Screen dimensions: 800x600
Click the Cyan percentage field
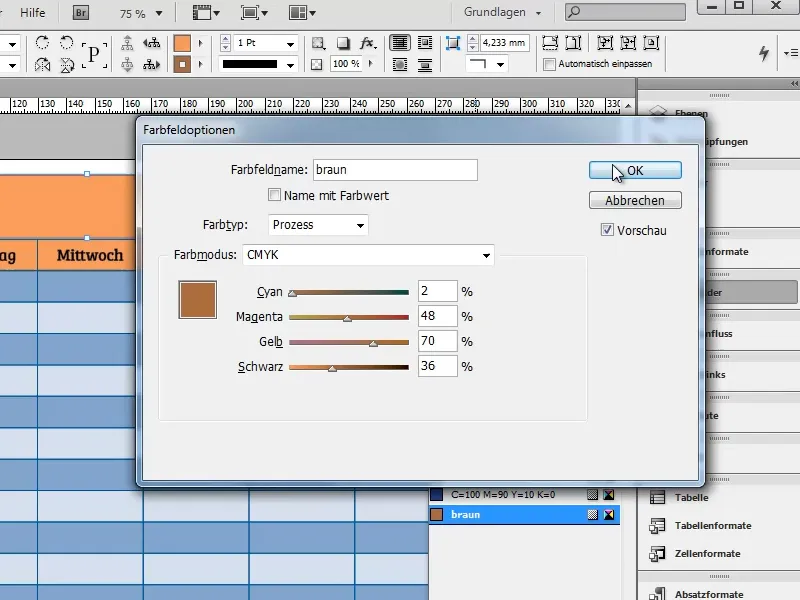437,291
